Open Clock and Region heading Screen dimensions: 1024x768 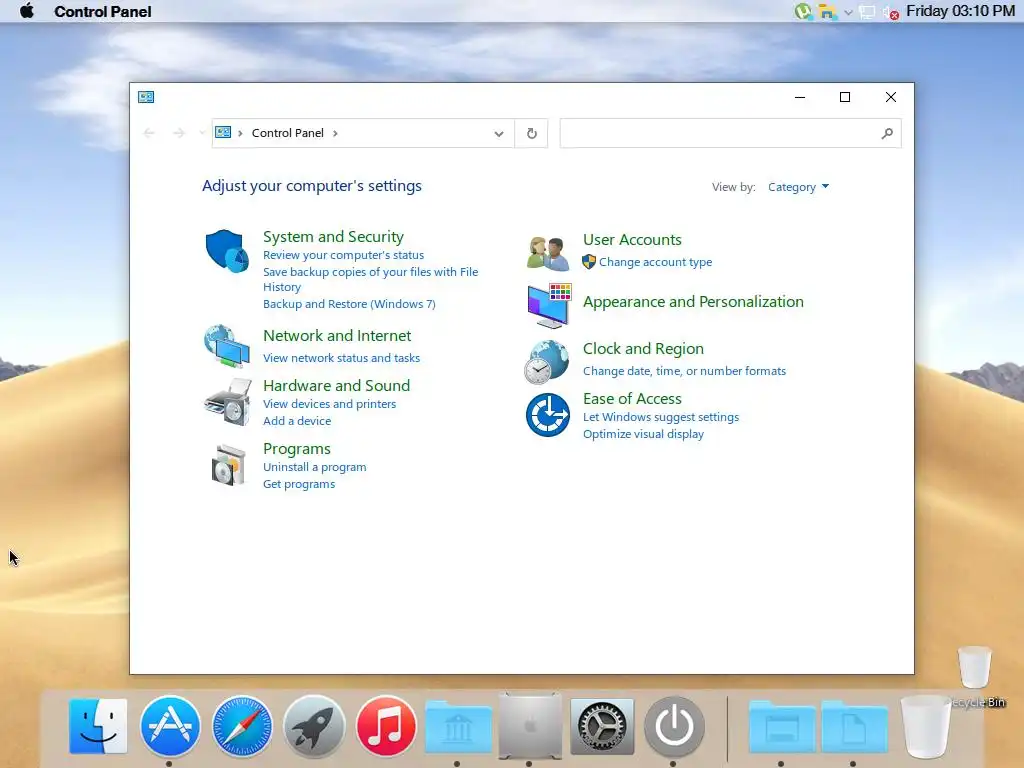[x=643, y=349]
